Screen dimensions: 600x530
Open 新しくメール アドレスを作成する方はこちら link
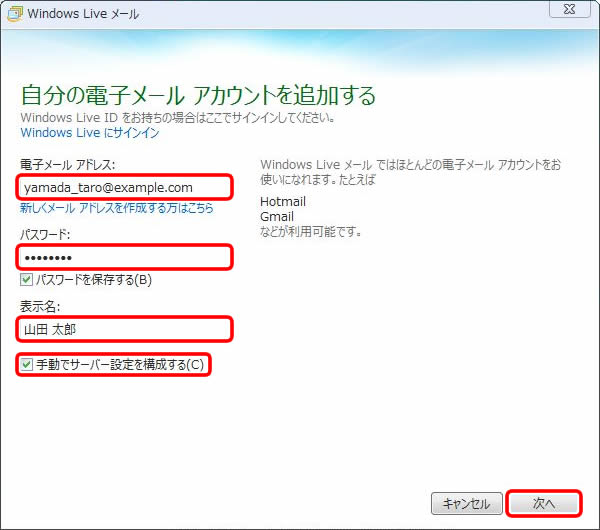[116, 209]
